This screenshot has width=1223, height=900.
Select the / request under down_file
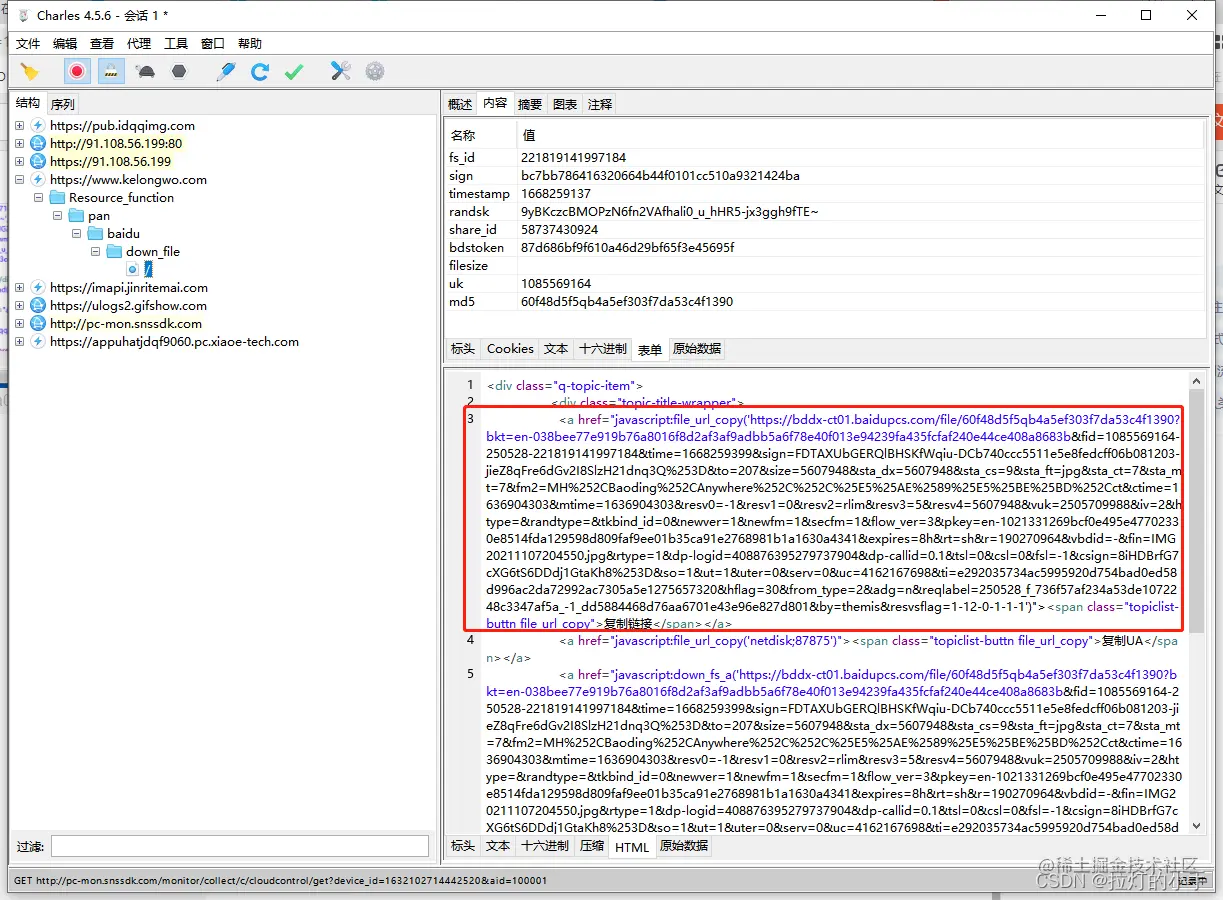coord(148,270)
